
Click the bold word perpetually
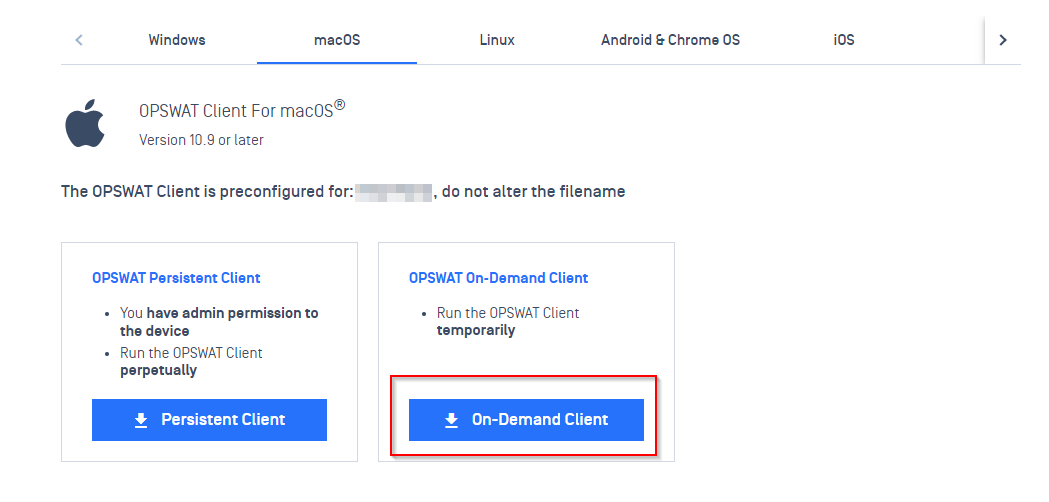point(159,370)
